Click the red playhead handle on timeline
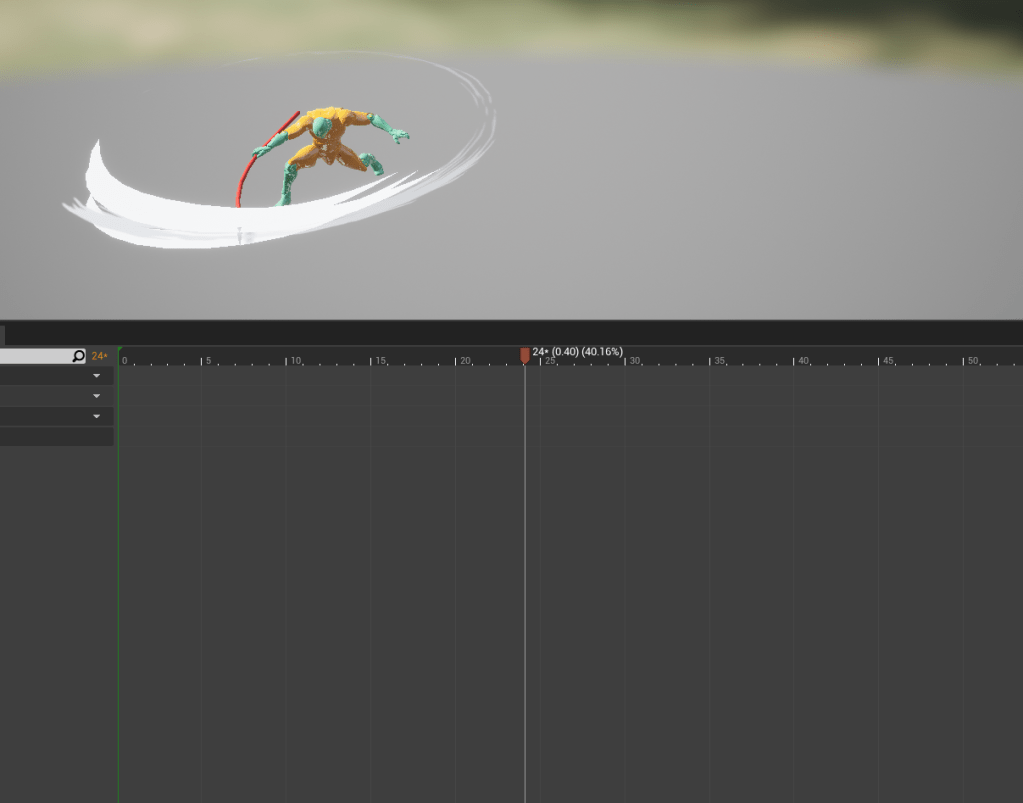 [x=525, y=355]
